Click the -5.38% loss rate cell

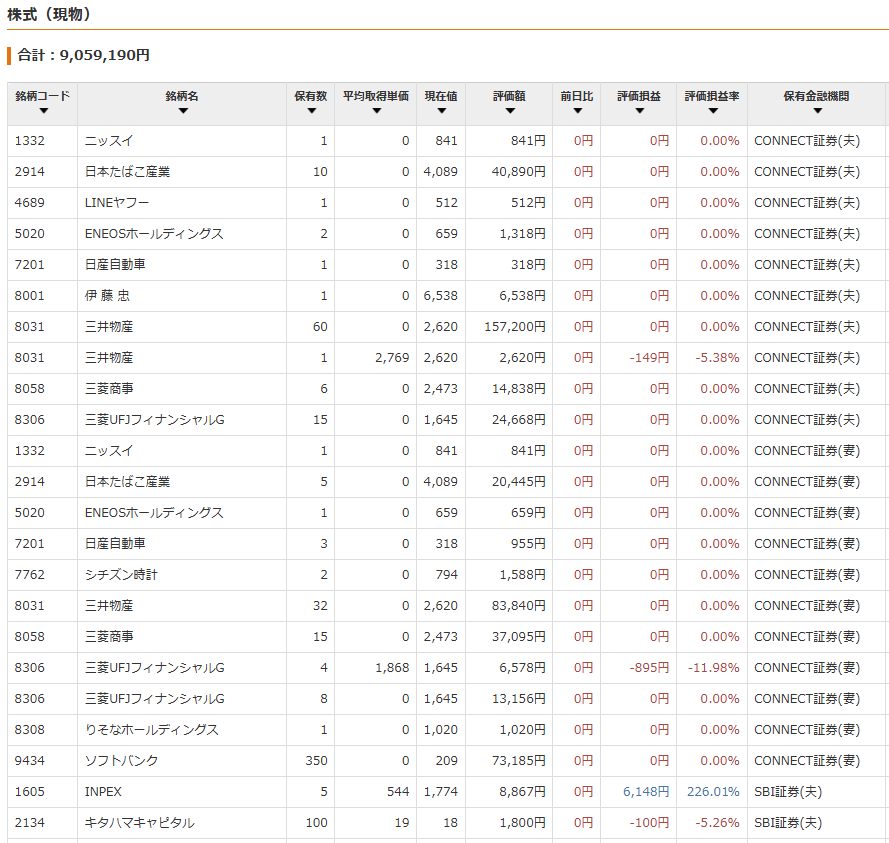coord(712,358)
